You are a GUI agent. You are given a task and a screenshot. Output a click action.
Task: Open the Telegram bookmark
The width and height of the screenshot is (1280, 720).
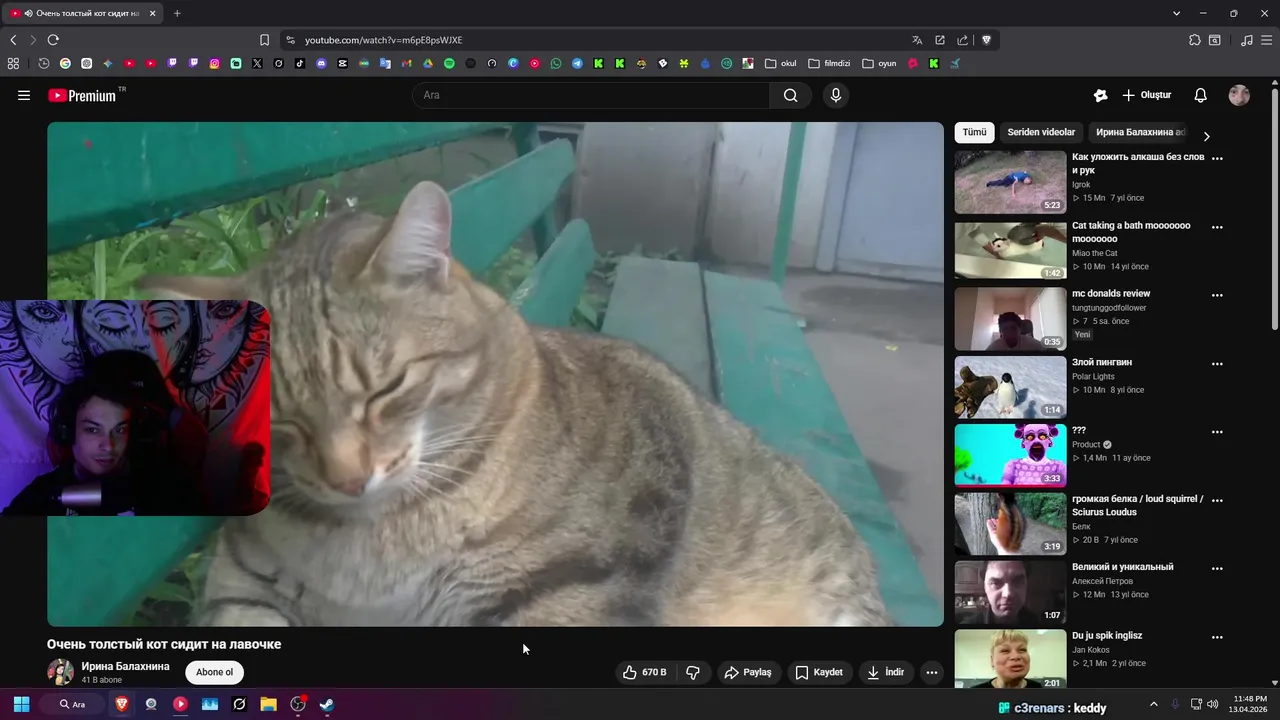577,63
